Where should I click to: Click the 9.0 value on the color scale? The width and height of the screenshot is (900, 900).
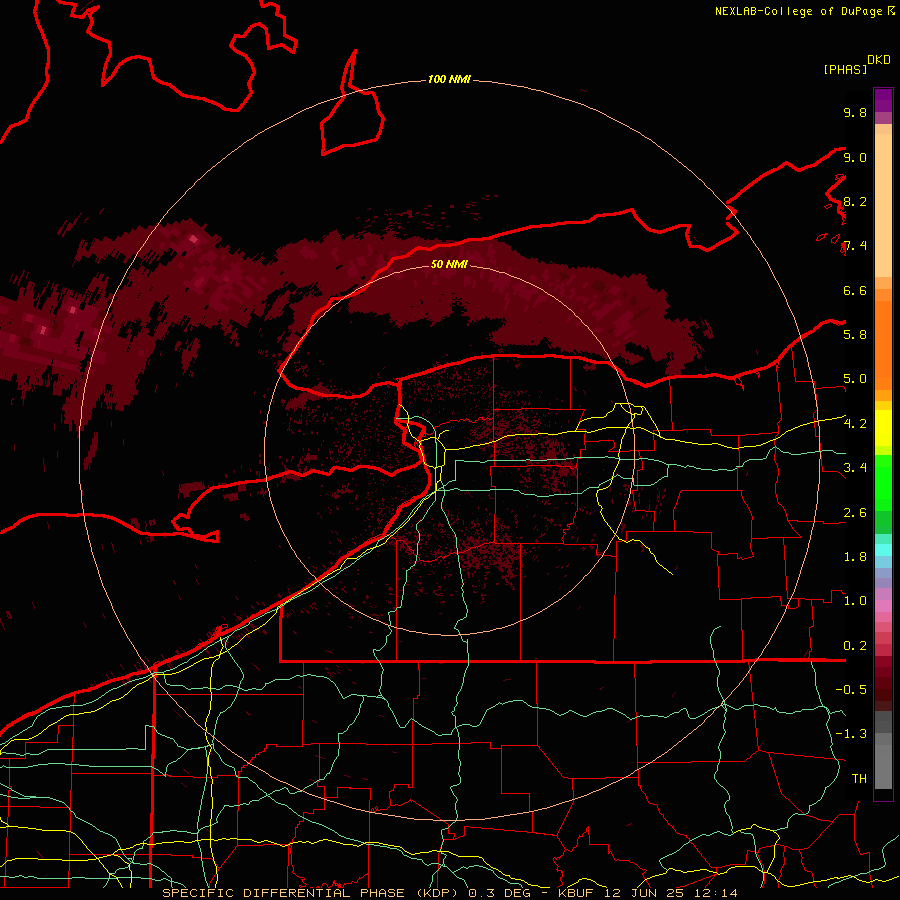[855, 157]
